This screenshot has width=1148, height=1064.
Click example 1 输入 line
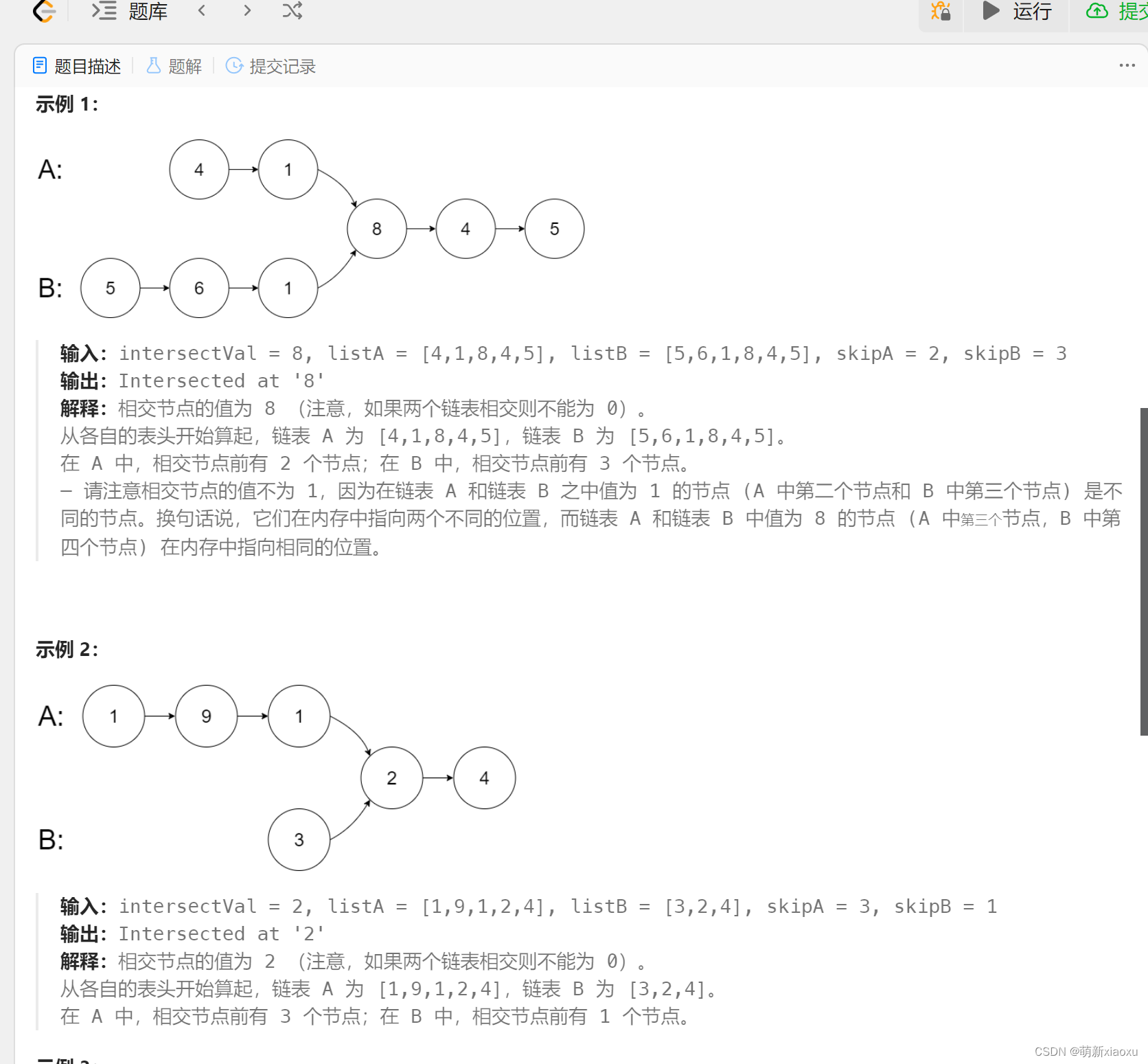(564, 353)
